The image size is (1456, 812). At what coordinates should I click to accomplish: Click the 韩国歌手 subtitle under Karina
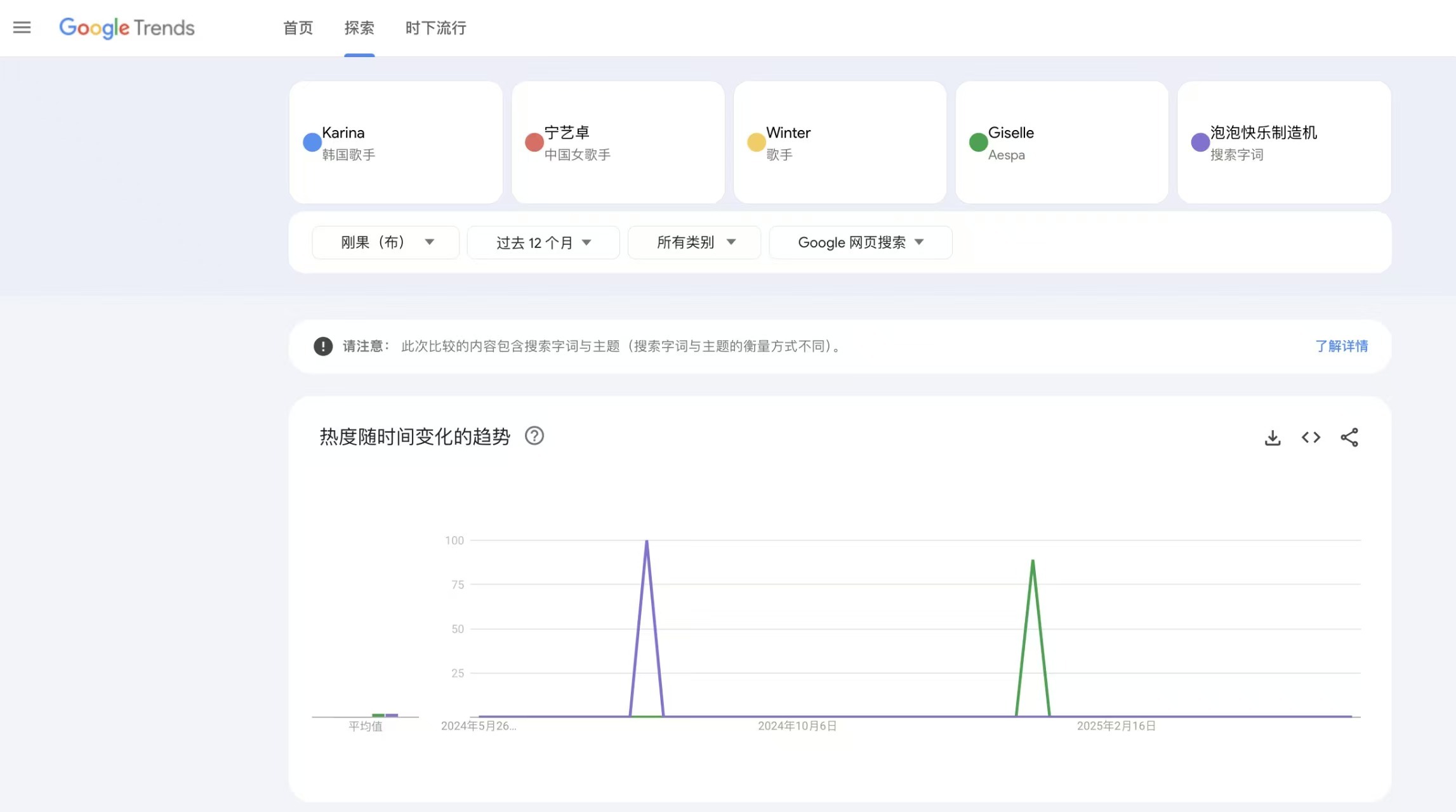[x=348, y=155]
